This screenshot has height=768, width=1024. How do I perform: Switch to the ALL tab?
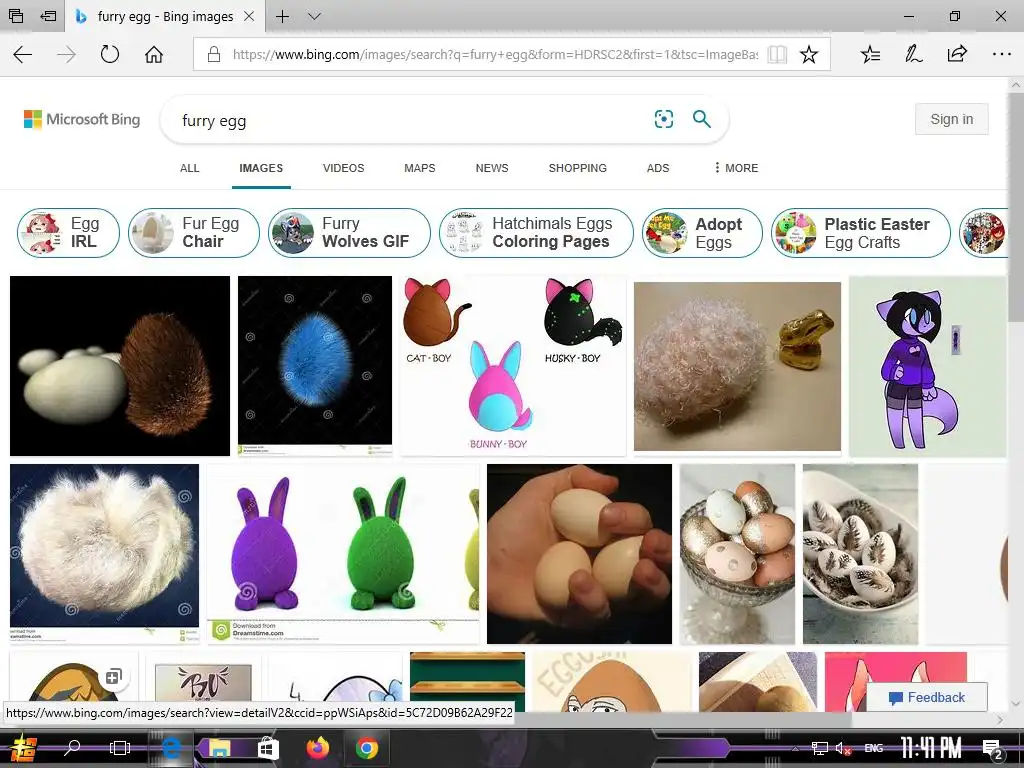coord(189,168)
